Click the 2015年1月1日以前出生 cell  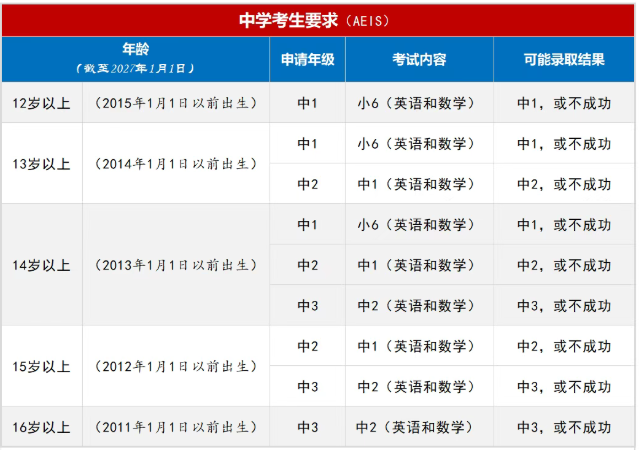[x=176, y=103]
